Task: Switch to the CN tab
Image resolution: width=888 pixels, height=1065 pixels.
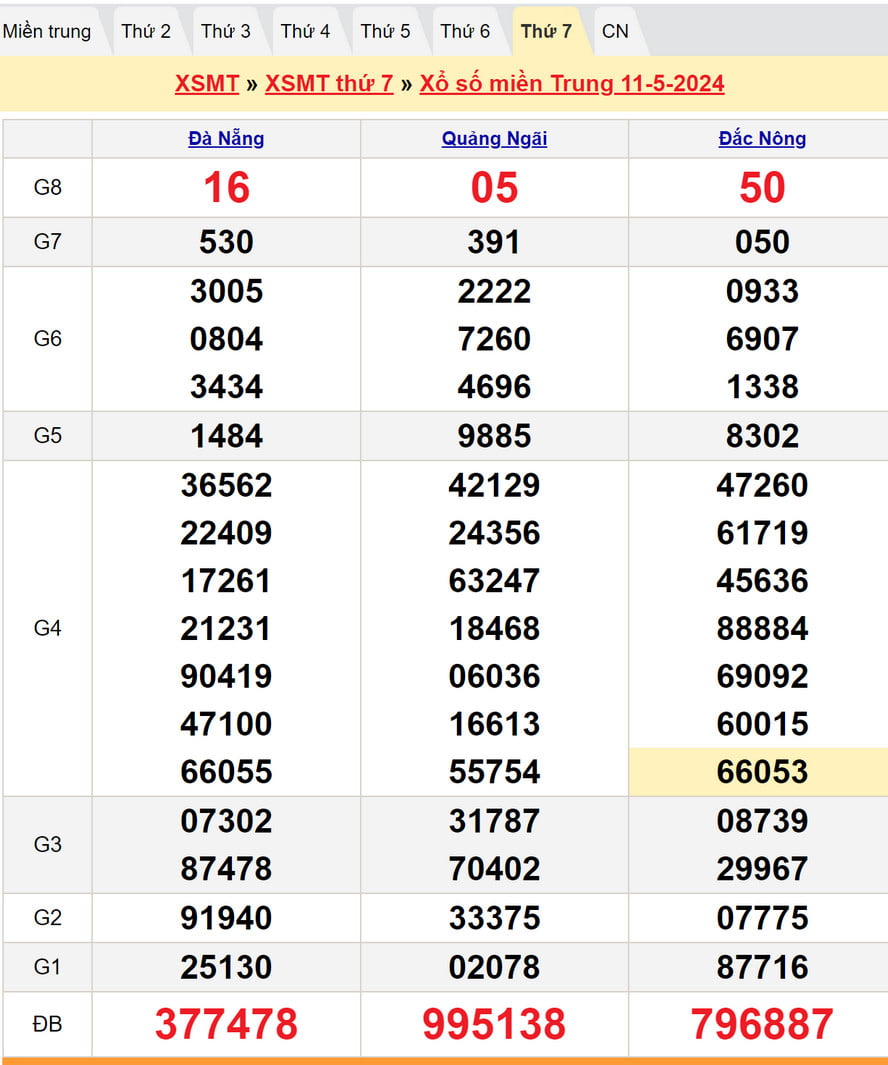Action: (x=615, y=31)
